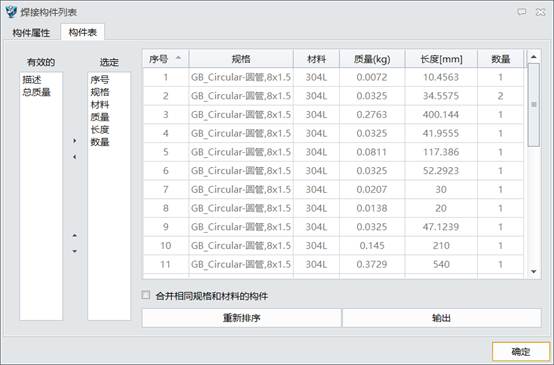Click the dialog help comment icon
554x365 pixels.
[521, 12]
